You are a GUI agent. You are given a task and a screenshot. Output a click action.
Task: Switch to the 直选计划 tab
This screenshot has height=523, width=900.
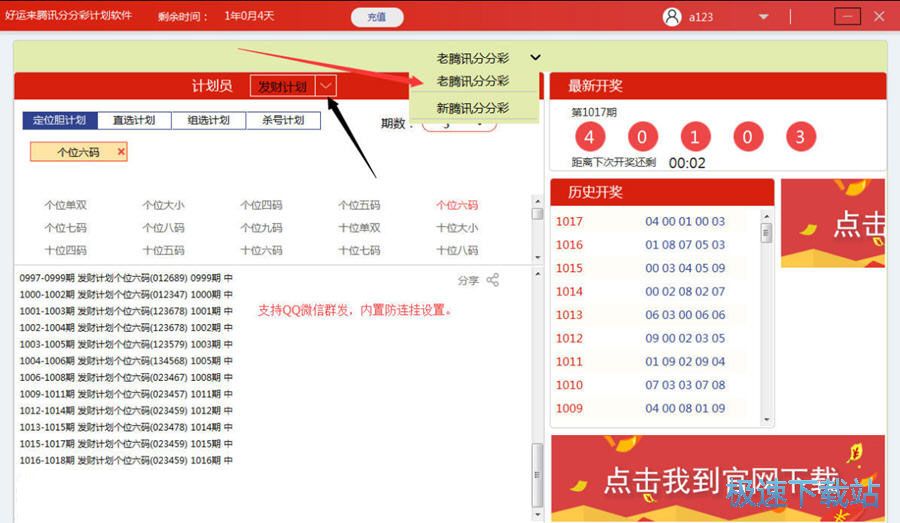coord(134,120)
